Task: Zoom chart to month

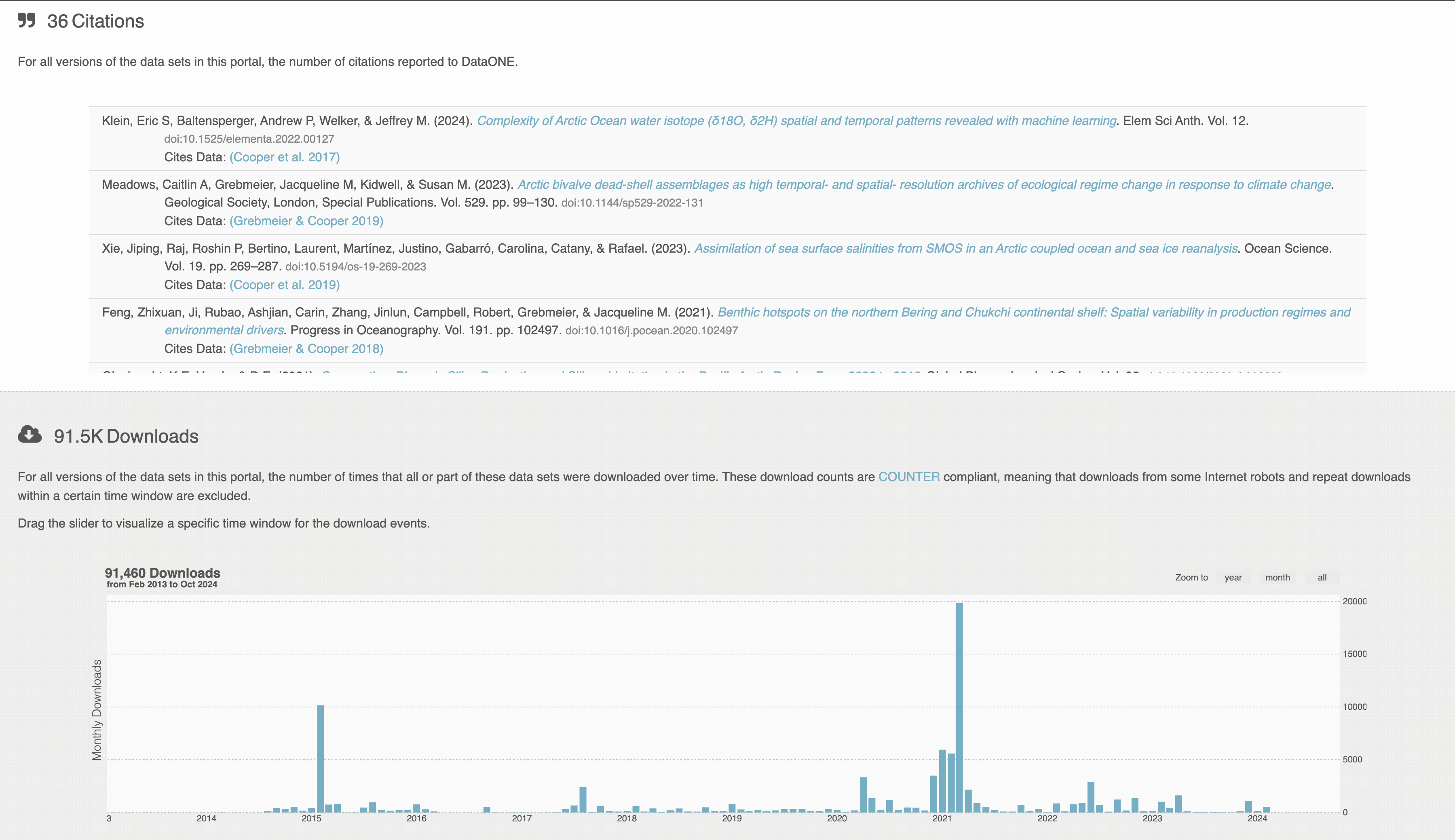Action: 1277,578
